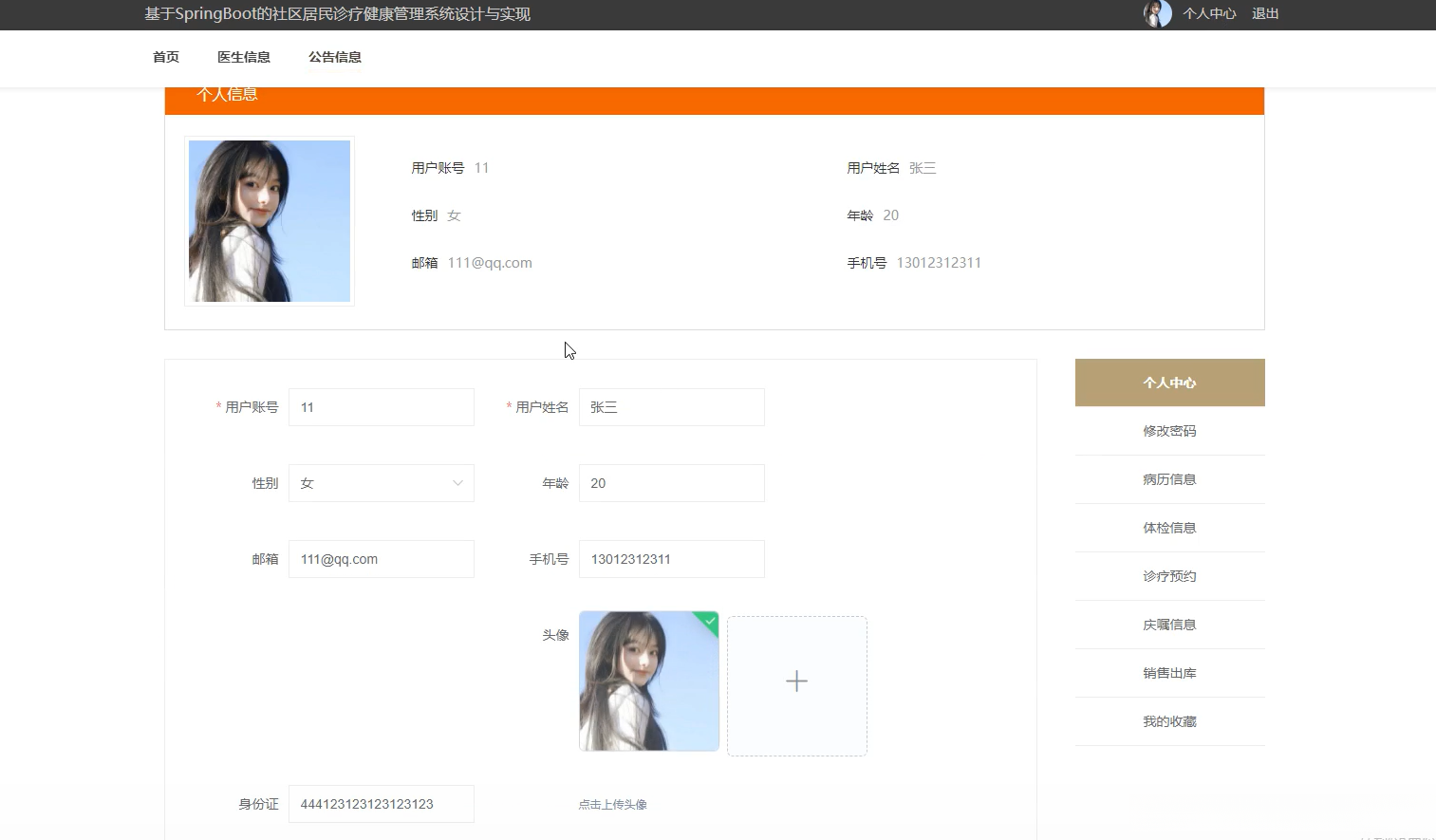The width and height of the screenshot is (1436, 840).
Task: Click the highlighted 个人中心 sidebar button
Action: click(1168, 383)
